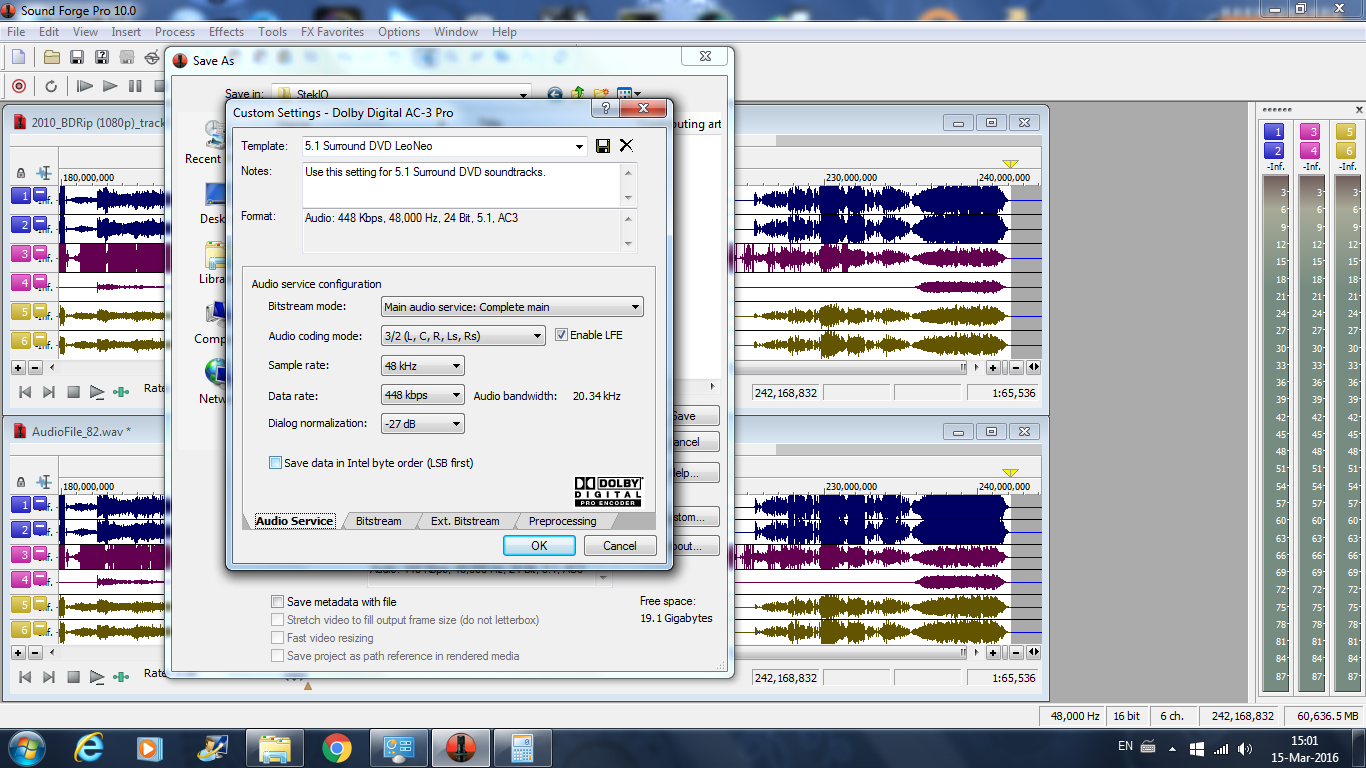This screenshot has width=1366, height=768.
Task: Switch to the Preprocessing tab
Action: pyautogui.click(x=562, y=521)
